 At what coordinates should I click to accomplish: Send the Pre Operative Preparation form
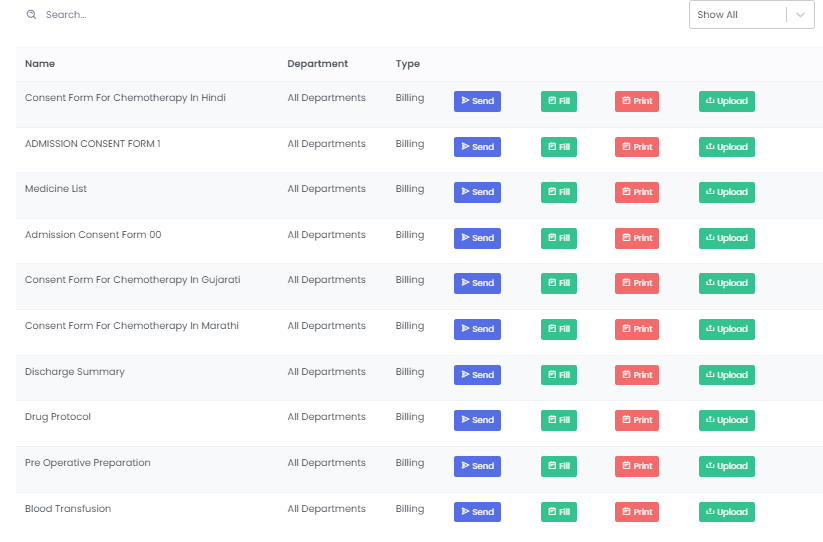(477, 466)
